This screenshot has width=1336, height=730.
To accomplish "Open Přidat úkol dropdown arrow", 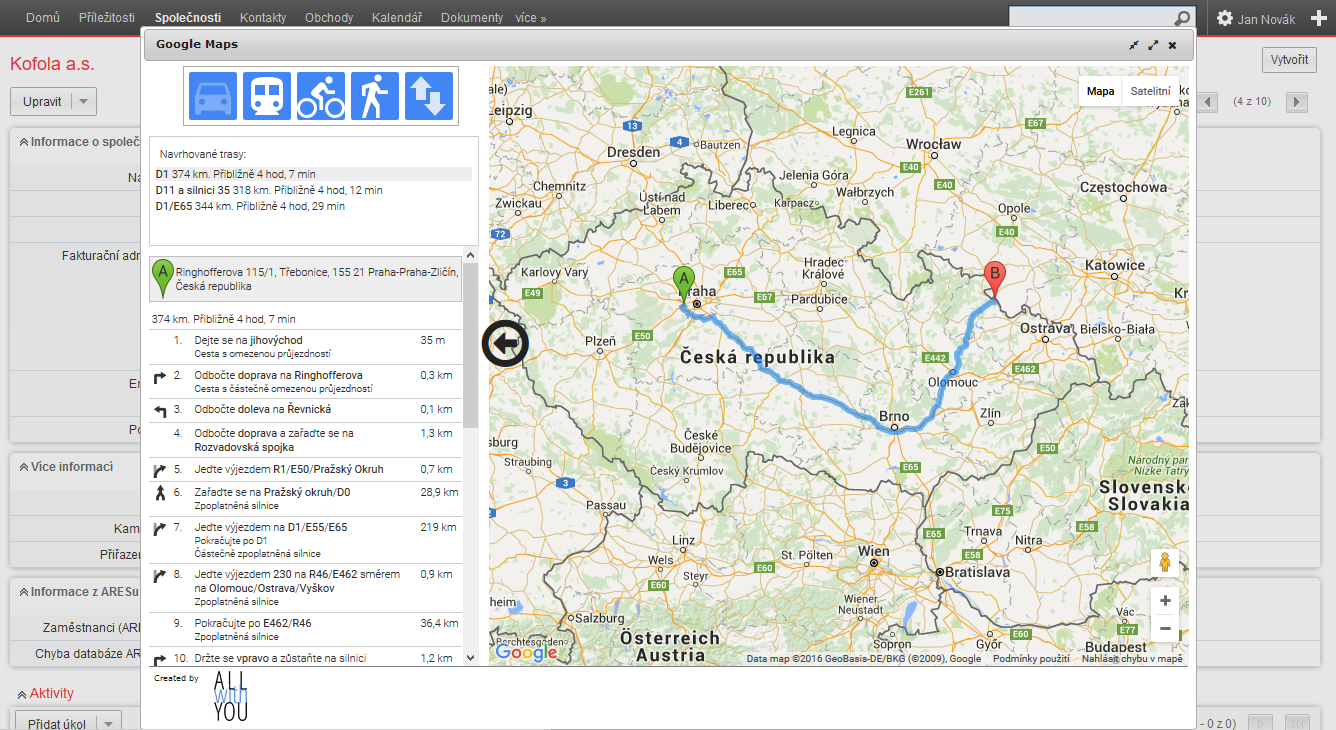I will [x=108, y=723].
